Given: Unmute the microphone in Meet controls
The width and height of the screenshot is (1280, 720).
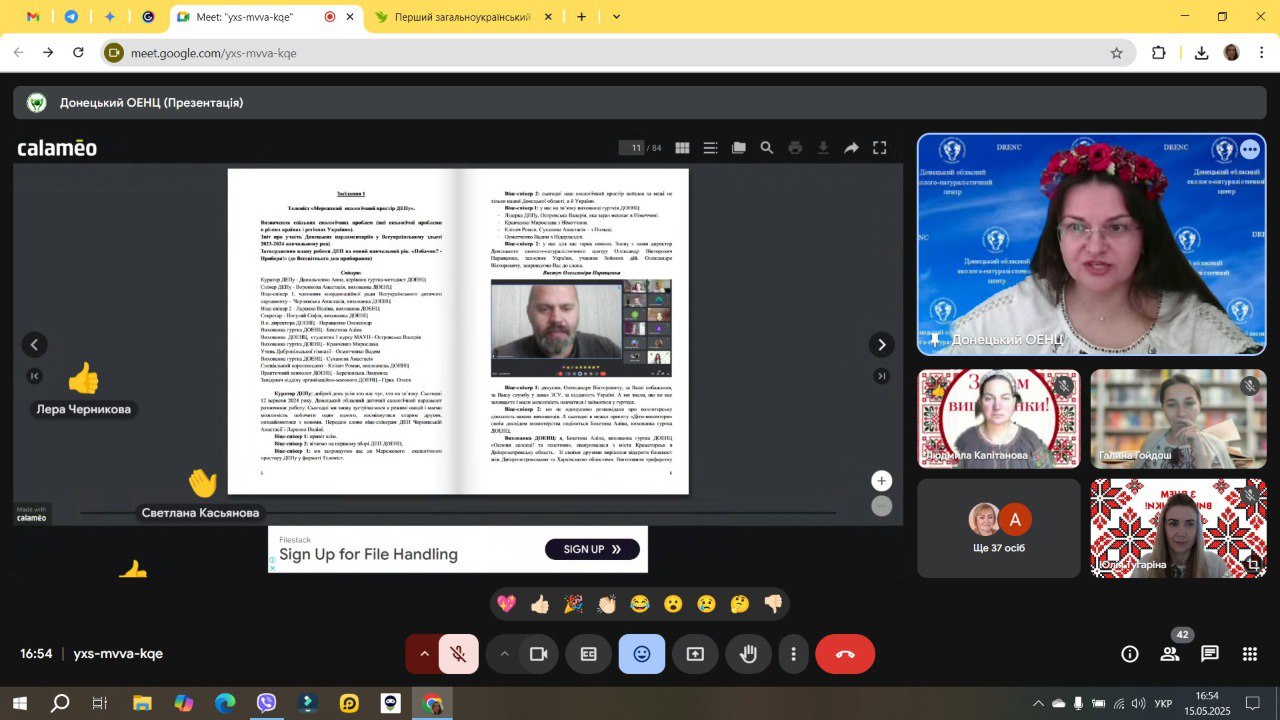Looking at the screenshot, I should pyautogui.click(x=458, y=654).
